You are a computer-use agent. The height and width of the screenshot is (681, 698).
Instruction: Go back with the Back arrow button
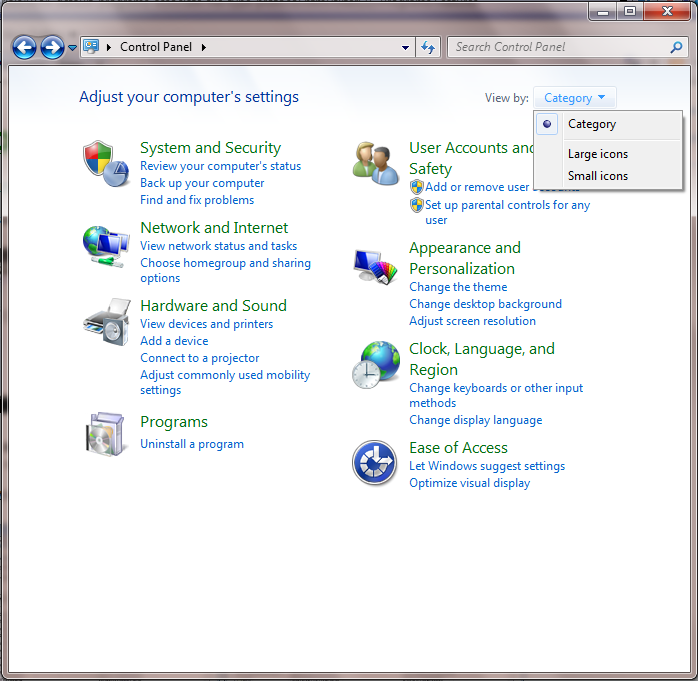pos(24,47)
